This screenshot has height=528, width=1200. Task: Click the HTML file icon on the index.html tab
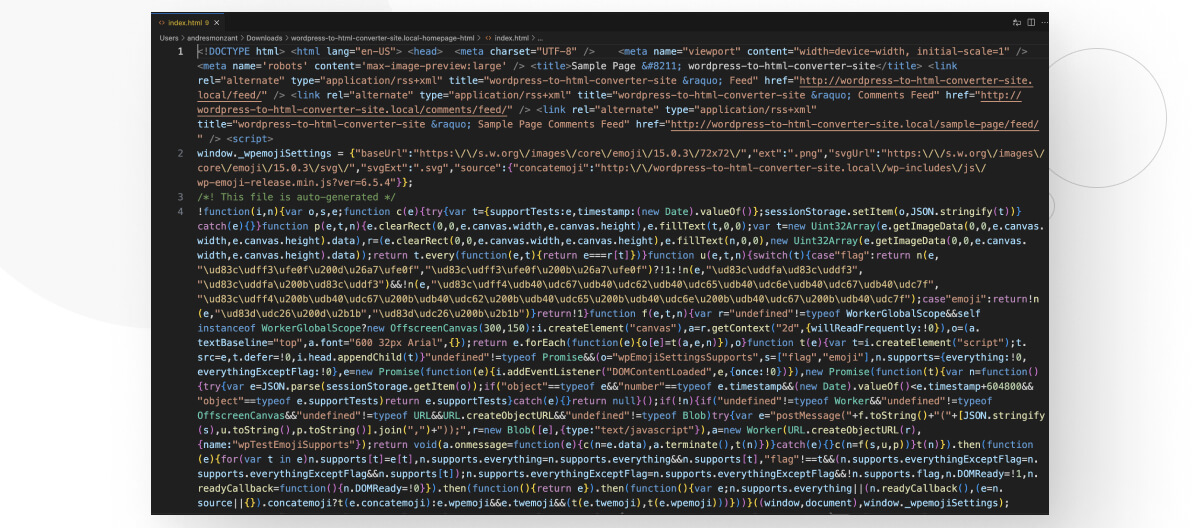160,22
